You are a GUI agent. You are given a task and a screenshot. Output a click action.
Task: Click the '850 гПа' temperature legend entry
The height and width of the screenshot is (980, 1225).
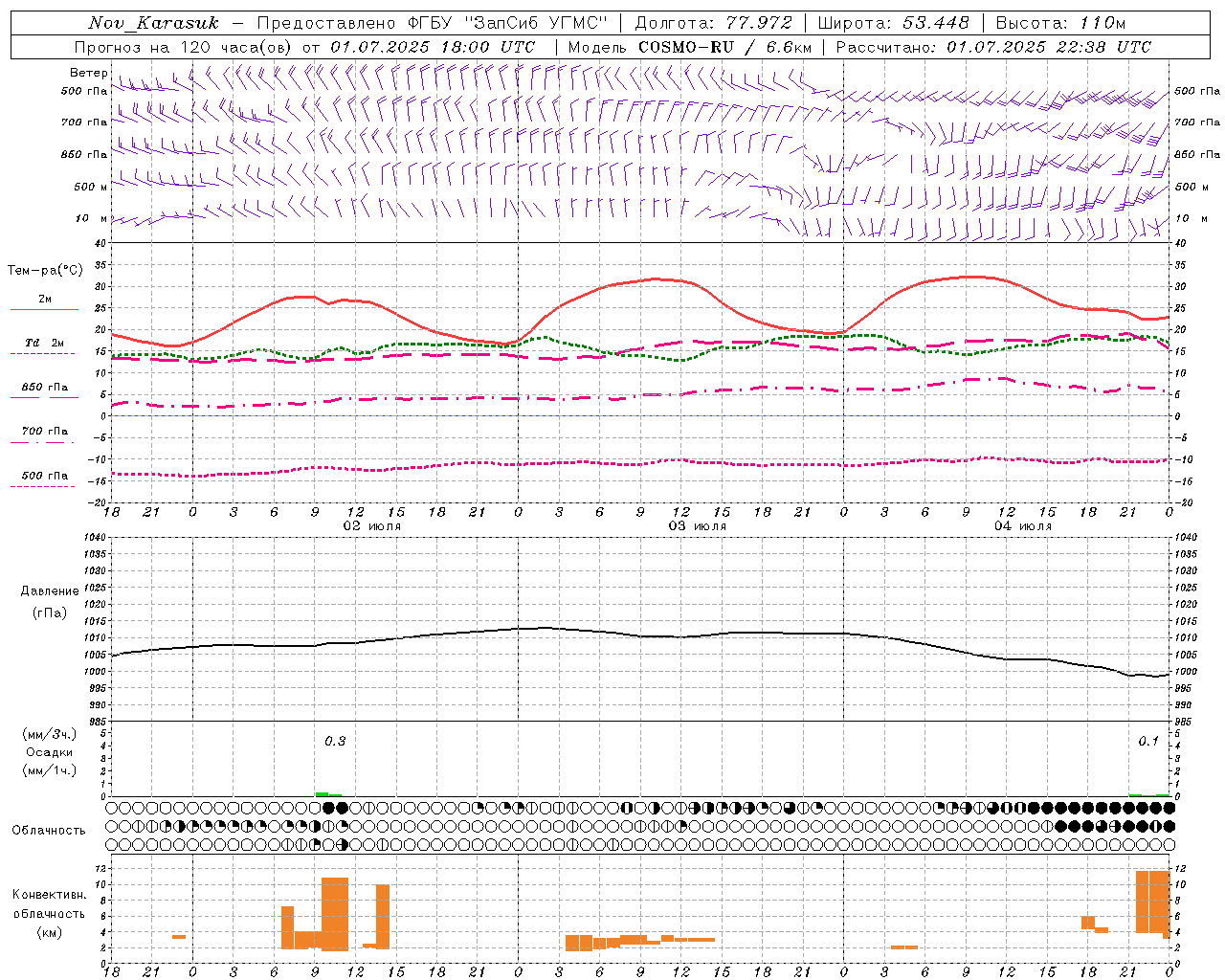(45, 388)
